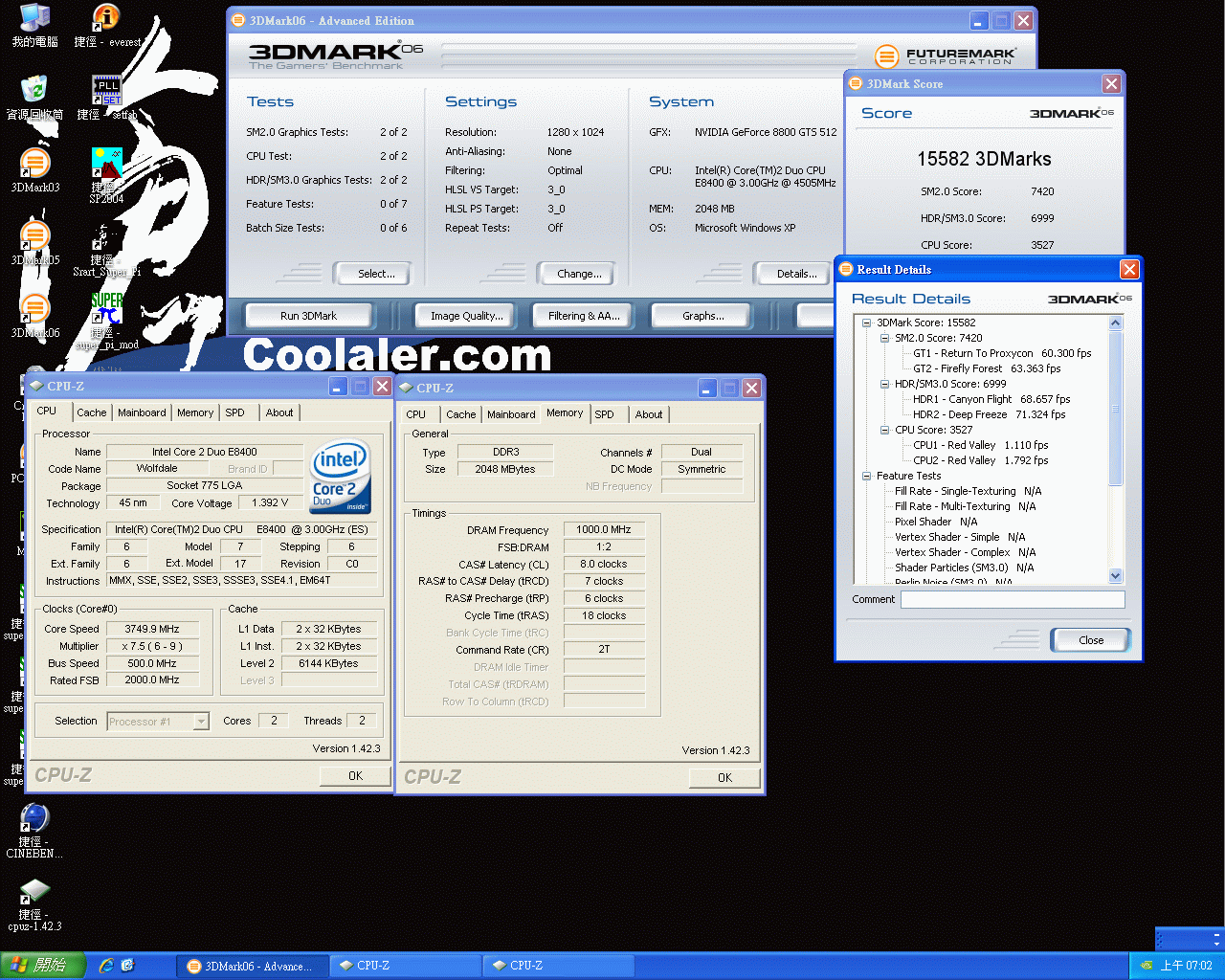Viewport: 1225px width, 980px height.
Task: Collapse the 3DMark Score: 15582 tree node
Action: (x=867, y=323)
